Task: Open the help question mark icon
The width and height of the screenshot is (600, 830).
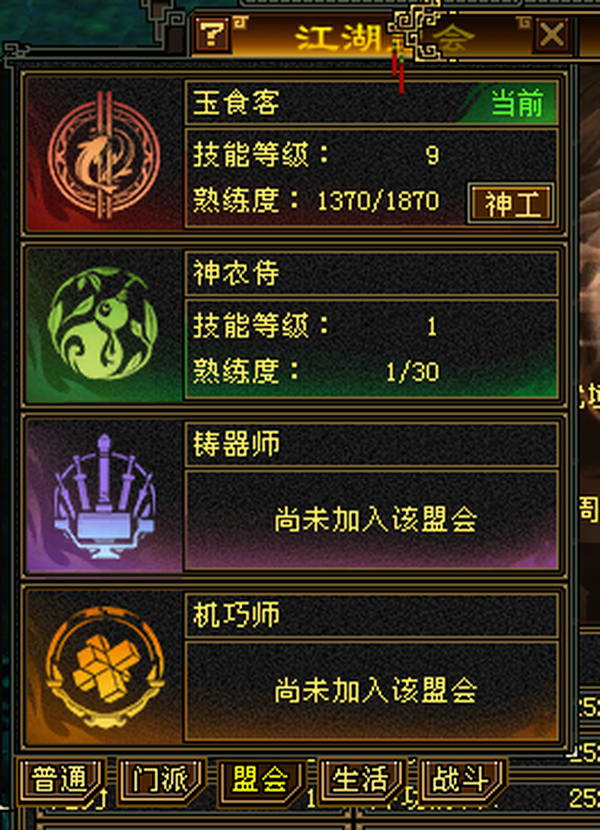Action: [x=212, y=34]
